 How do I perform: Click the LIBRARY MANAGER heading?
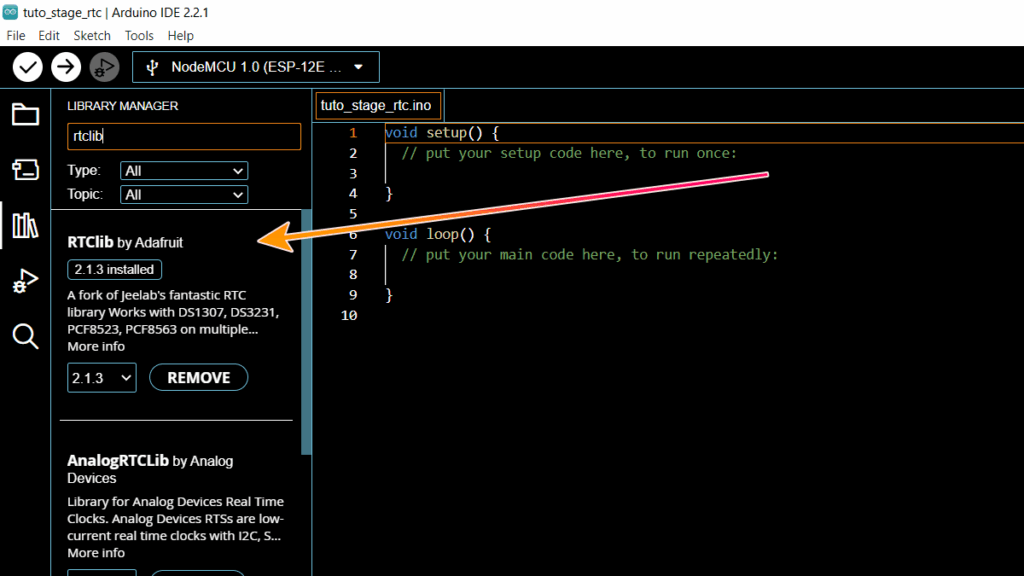123,106
